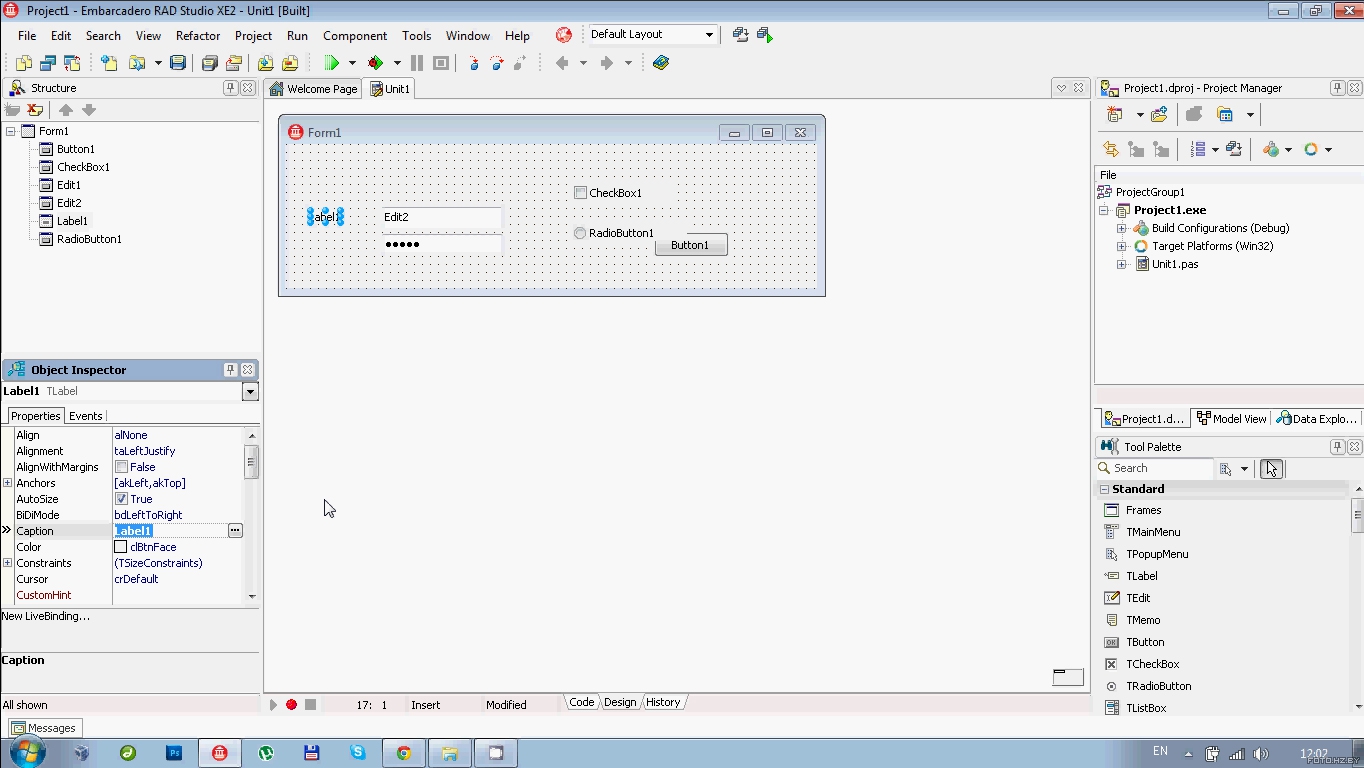This screenshot has height=768, width=1364.
Task: Click the pointer arrow icon in Tool Palette
Action: coord(1271,468)
